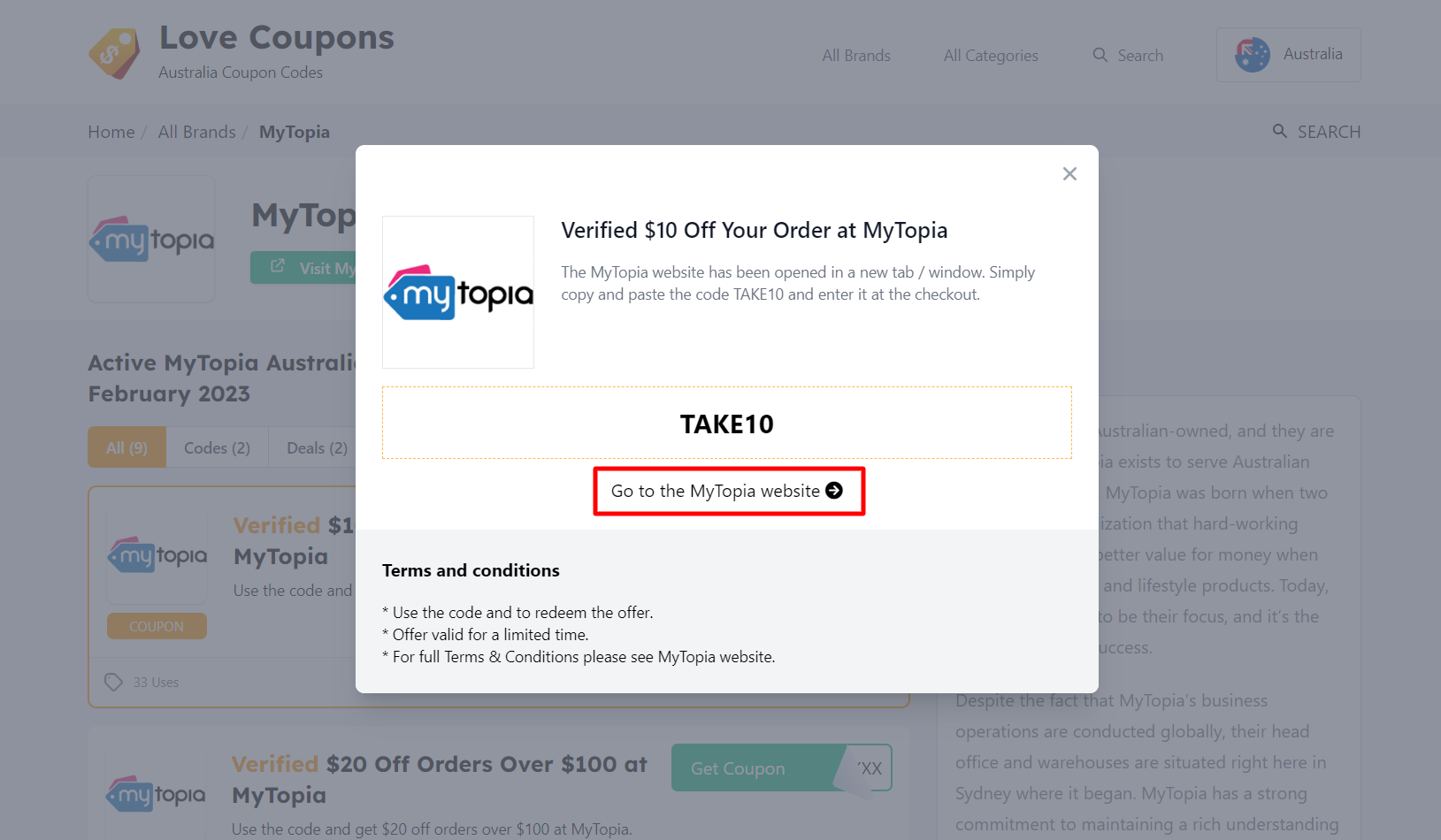Switch to the All (9) tab
Image resolution: width=1441 pixels, height=840 pixels.
(x=126, y=447)
